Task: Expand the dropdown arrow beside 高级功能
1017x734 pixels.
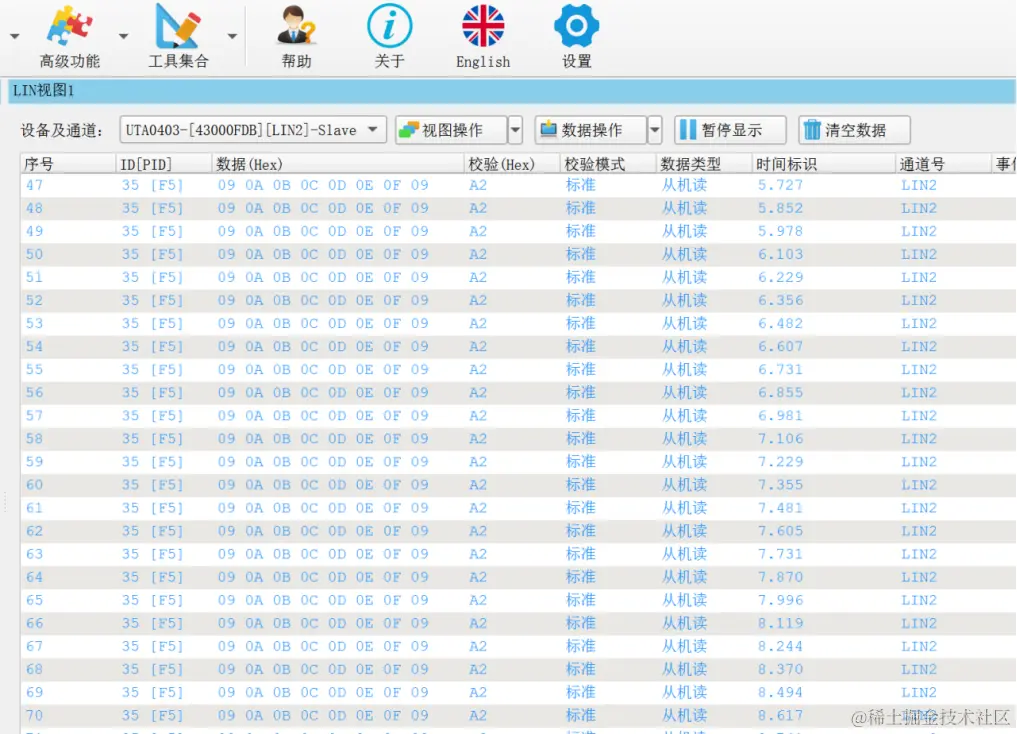Action: tap(123, 36)
